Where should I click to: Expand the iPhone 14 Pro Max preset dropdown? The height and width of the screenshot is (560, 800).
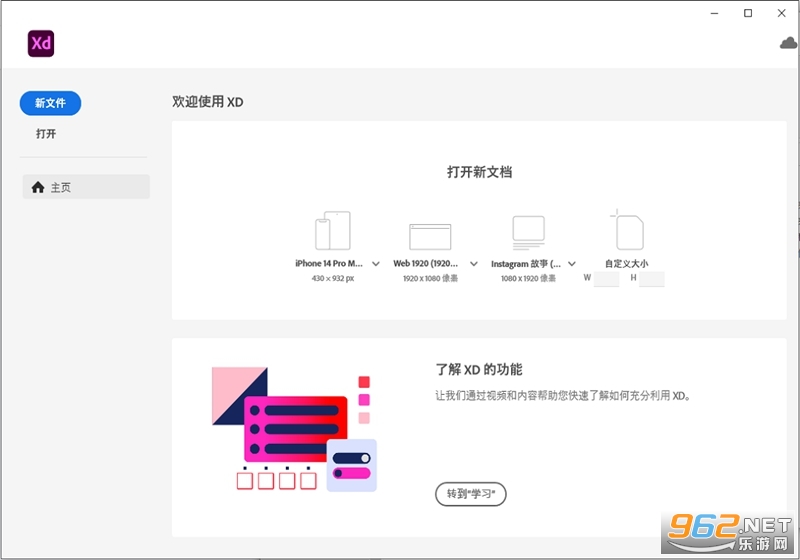pyautogui.click(x=376, y=264)
